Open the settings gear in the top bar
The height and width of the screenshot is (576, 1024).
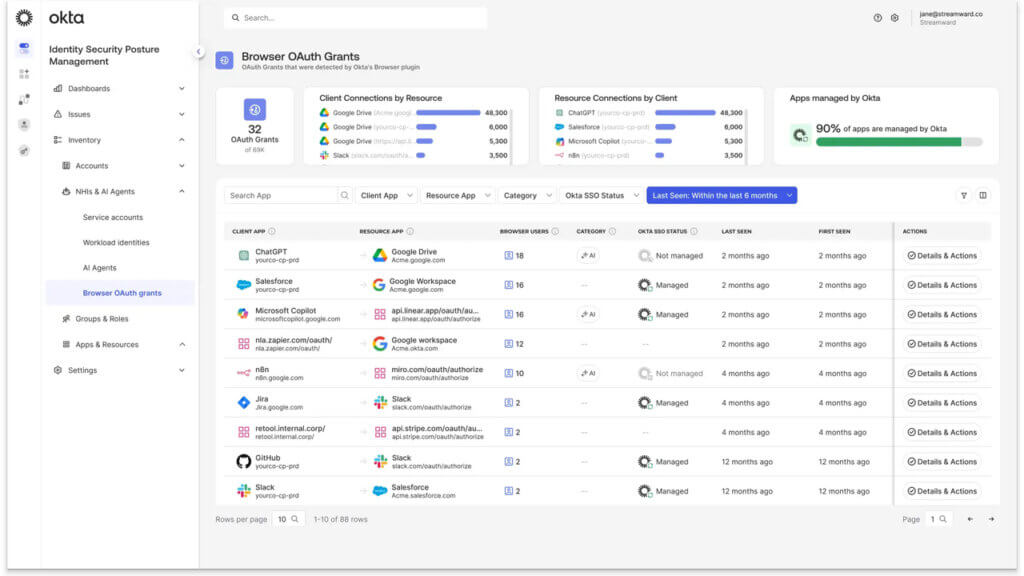(x=895, y=18)
